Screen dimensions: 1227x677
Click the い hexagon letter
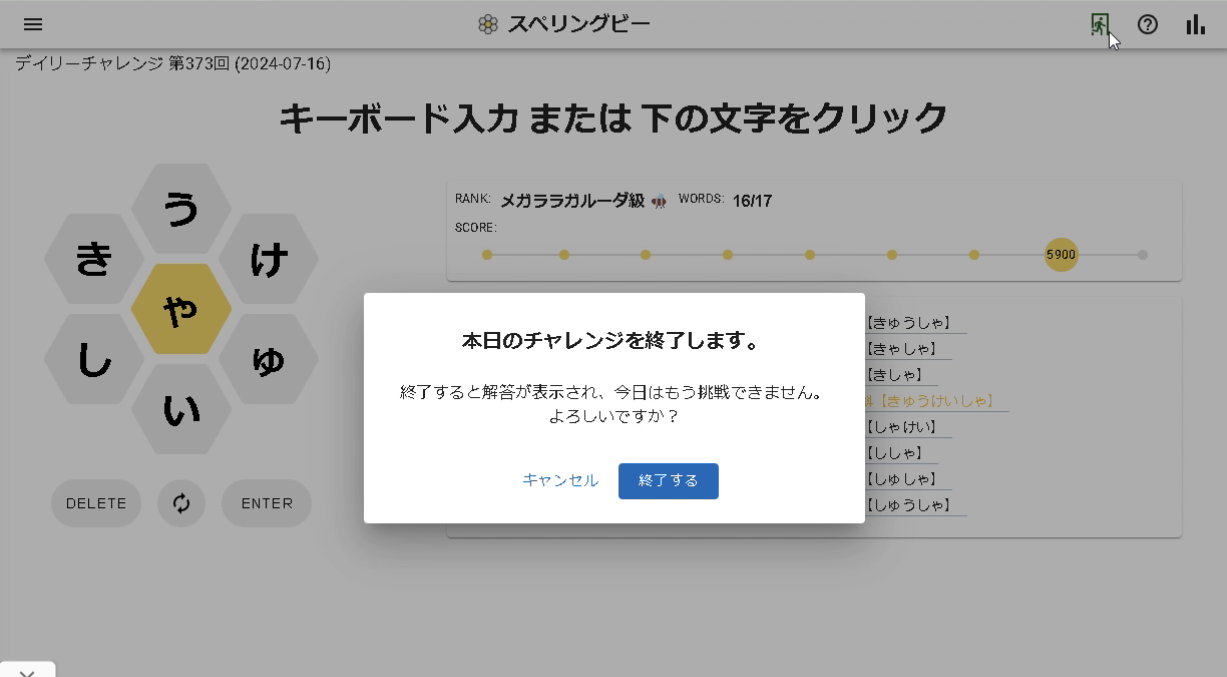point(181,409)
